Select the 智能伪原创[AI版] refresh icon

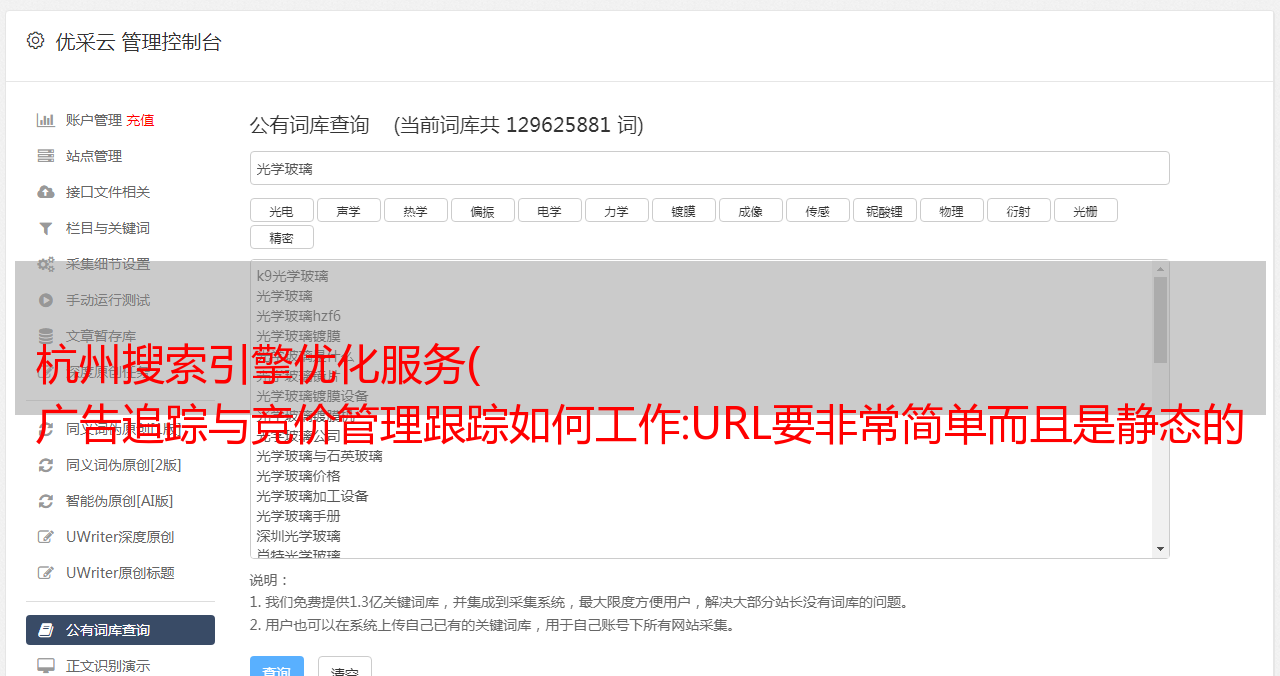(45, 501)
